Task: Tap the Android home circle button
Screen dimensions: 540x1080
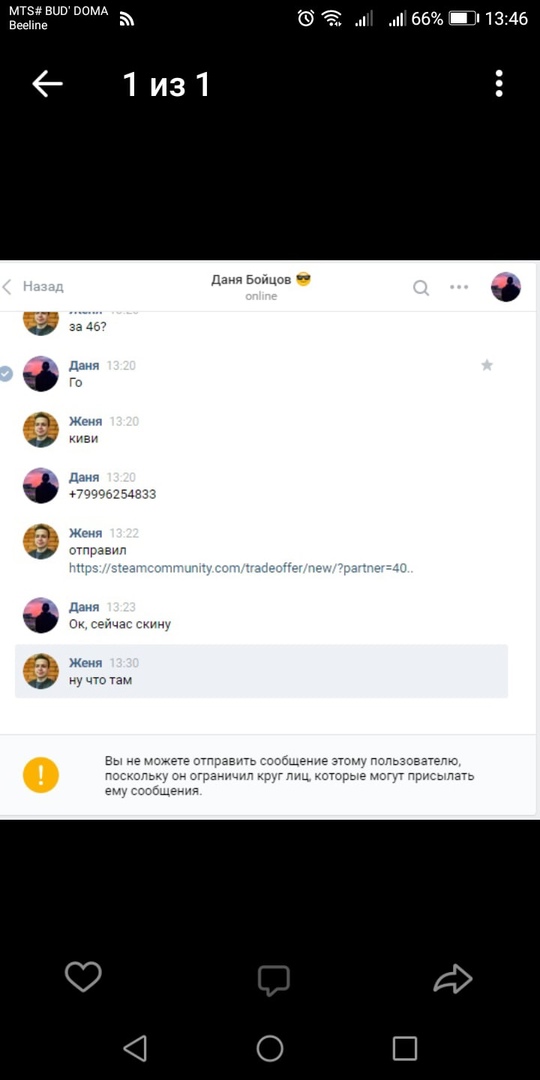Action: coord(270,1048)
